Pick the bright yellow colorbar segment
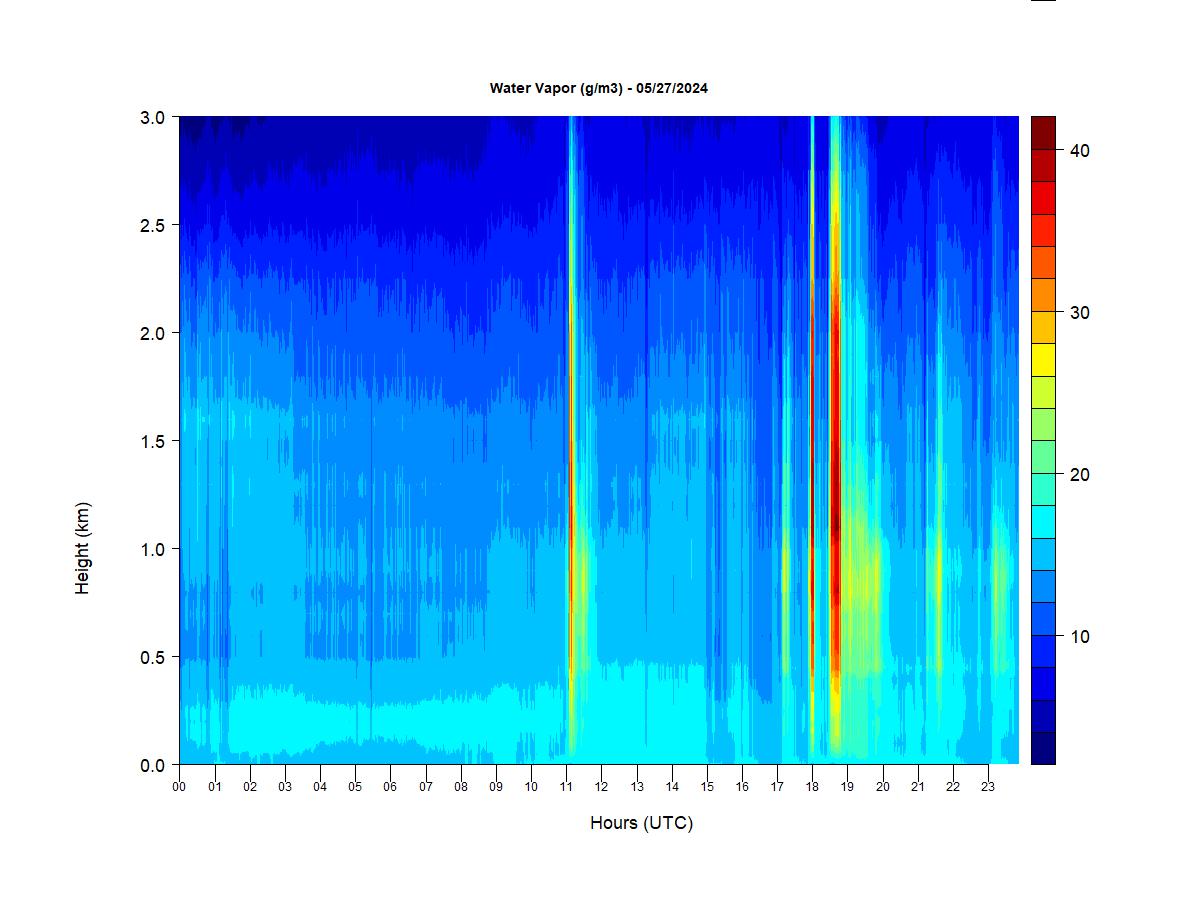This screenshot has height=900, width=1200. (1043, 360)
